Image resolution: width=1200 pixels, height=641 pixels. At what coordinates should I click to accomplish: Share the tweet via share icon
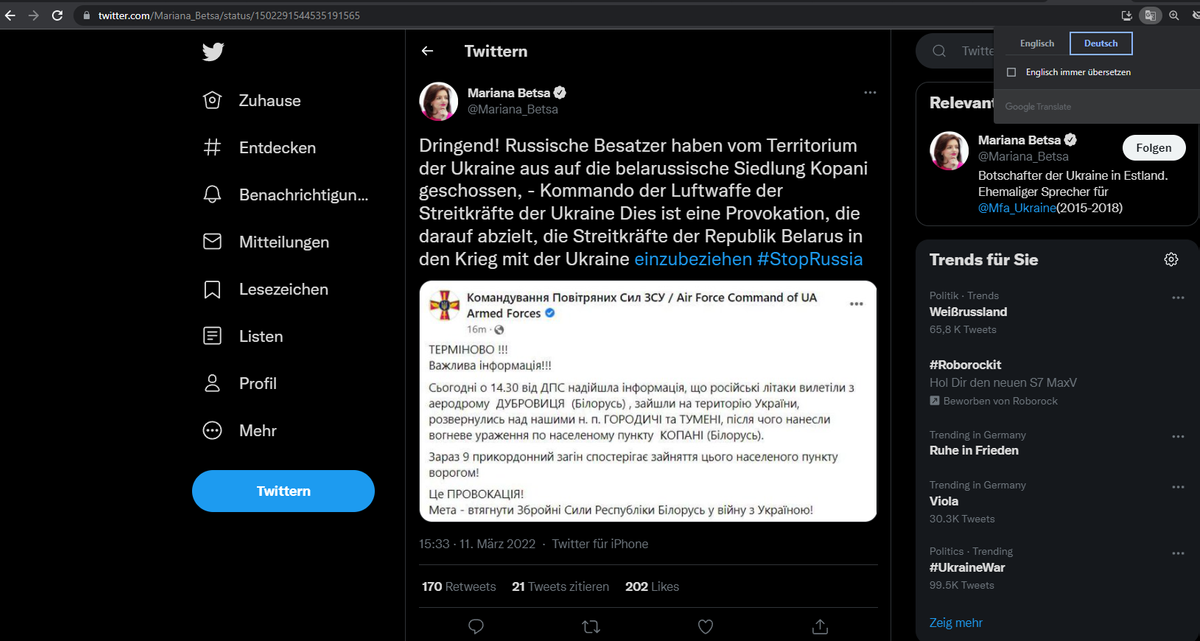point(820,627)
